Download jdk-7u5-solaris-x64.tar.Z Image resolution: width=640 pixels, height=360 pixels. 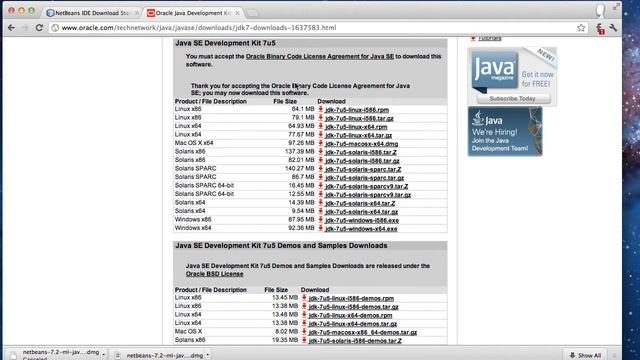pos(360,203)
